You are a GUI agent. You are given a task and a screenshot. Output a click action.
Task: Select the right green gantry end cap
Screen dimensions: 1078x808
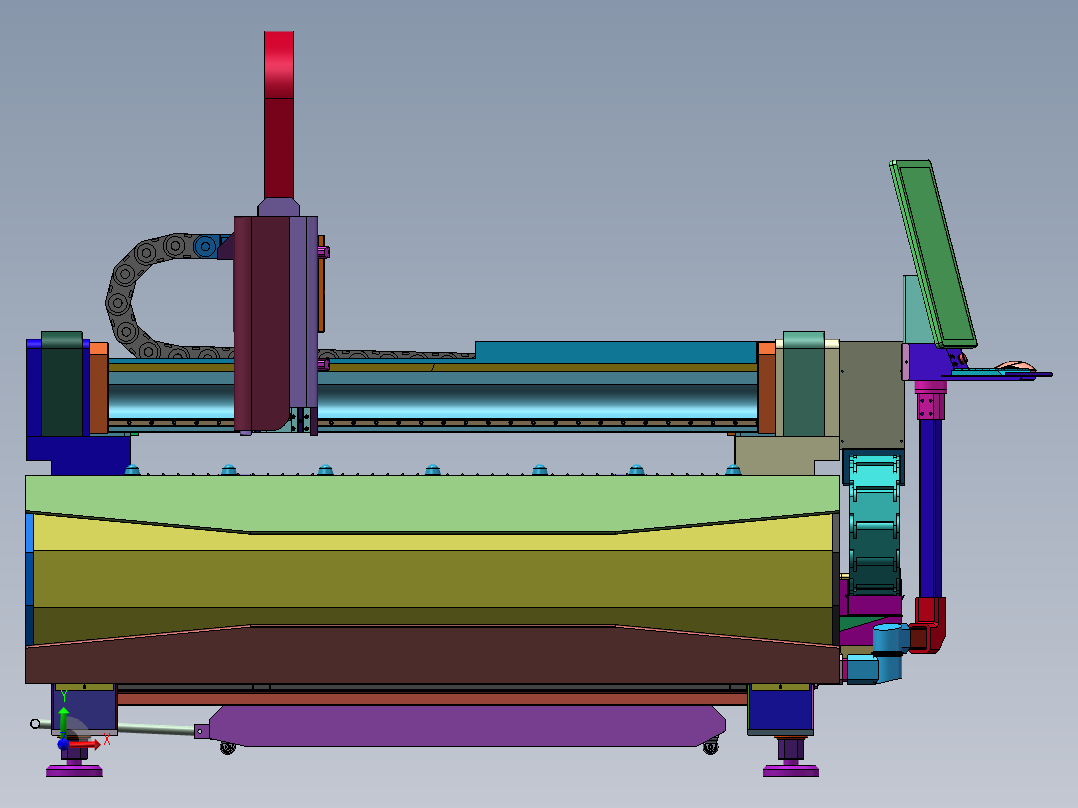point(804,384)
